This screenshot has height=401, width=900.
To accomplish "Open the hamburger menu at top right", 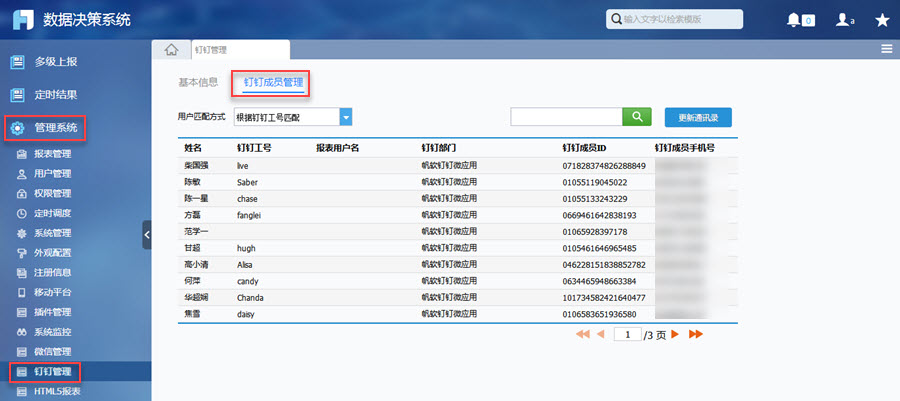I will coord(887,49).
